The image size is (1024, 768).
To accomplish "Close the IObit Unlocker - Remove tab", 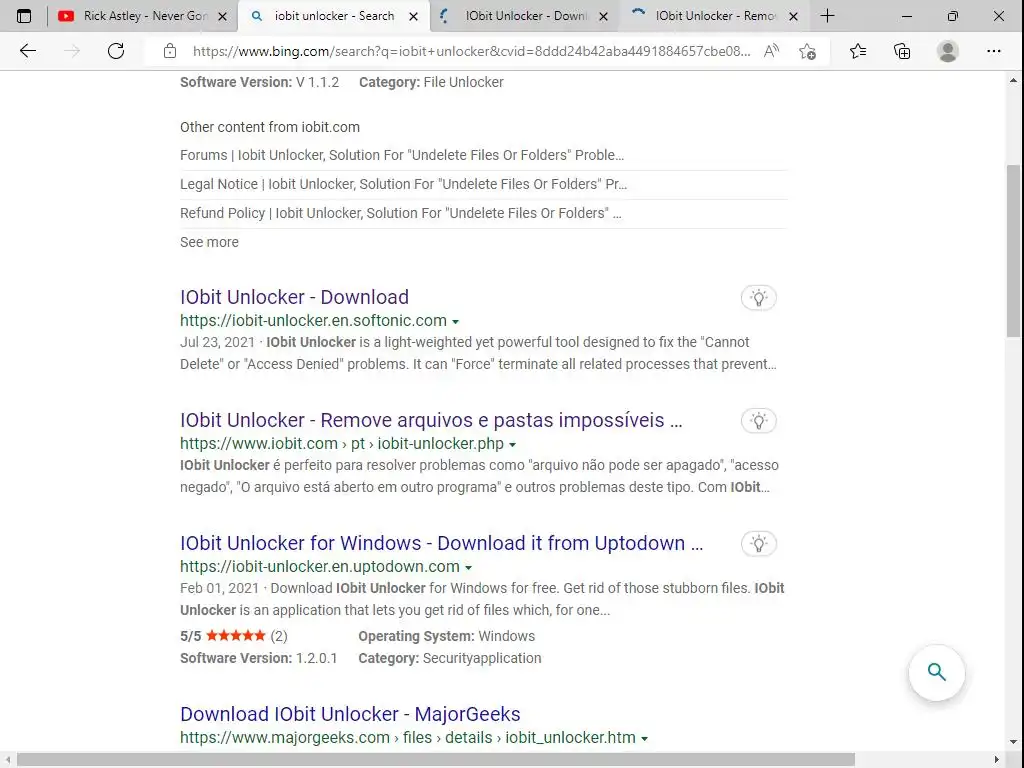I will click(x=793, y=16).
